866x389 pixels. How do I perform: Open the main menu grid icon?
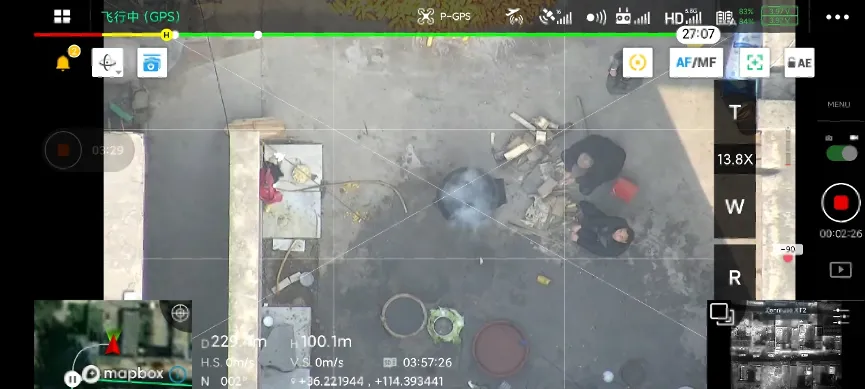click(x=62, y=17)
